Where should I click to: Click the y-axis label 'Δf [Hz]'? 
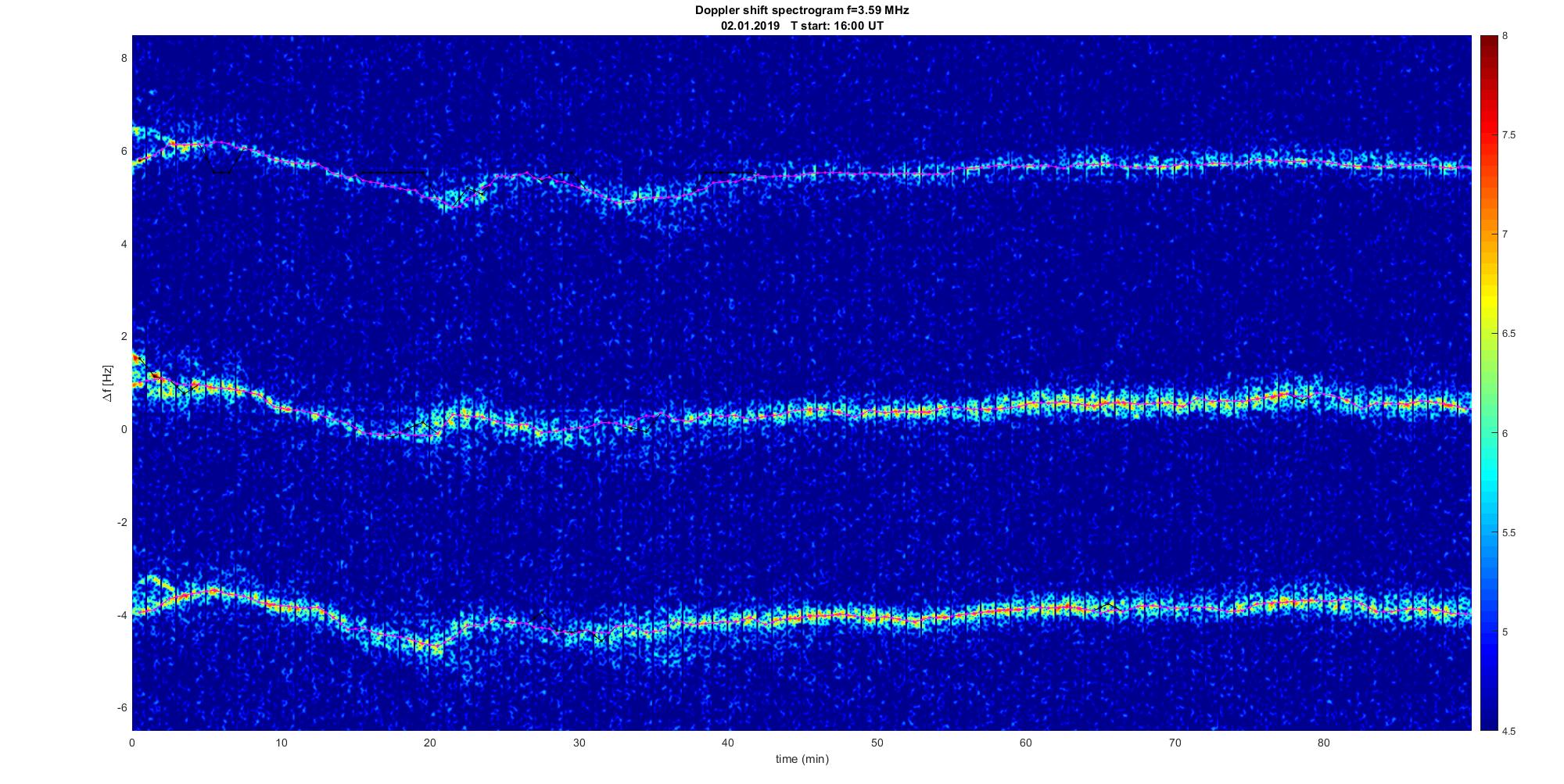[x=108, y=384]
